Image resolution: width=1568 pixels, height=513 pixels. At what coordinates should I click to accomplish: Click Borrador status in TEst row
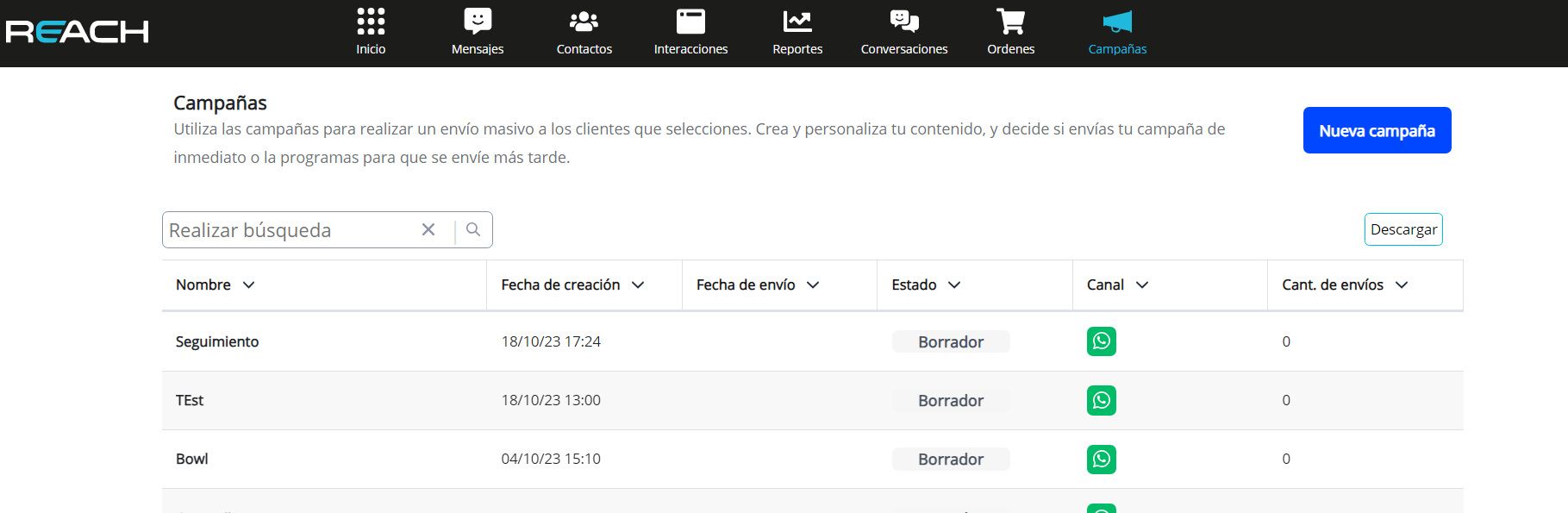pyautogui.click(x=951, y=400)
